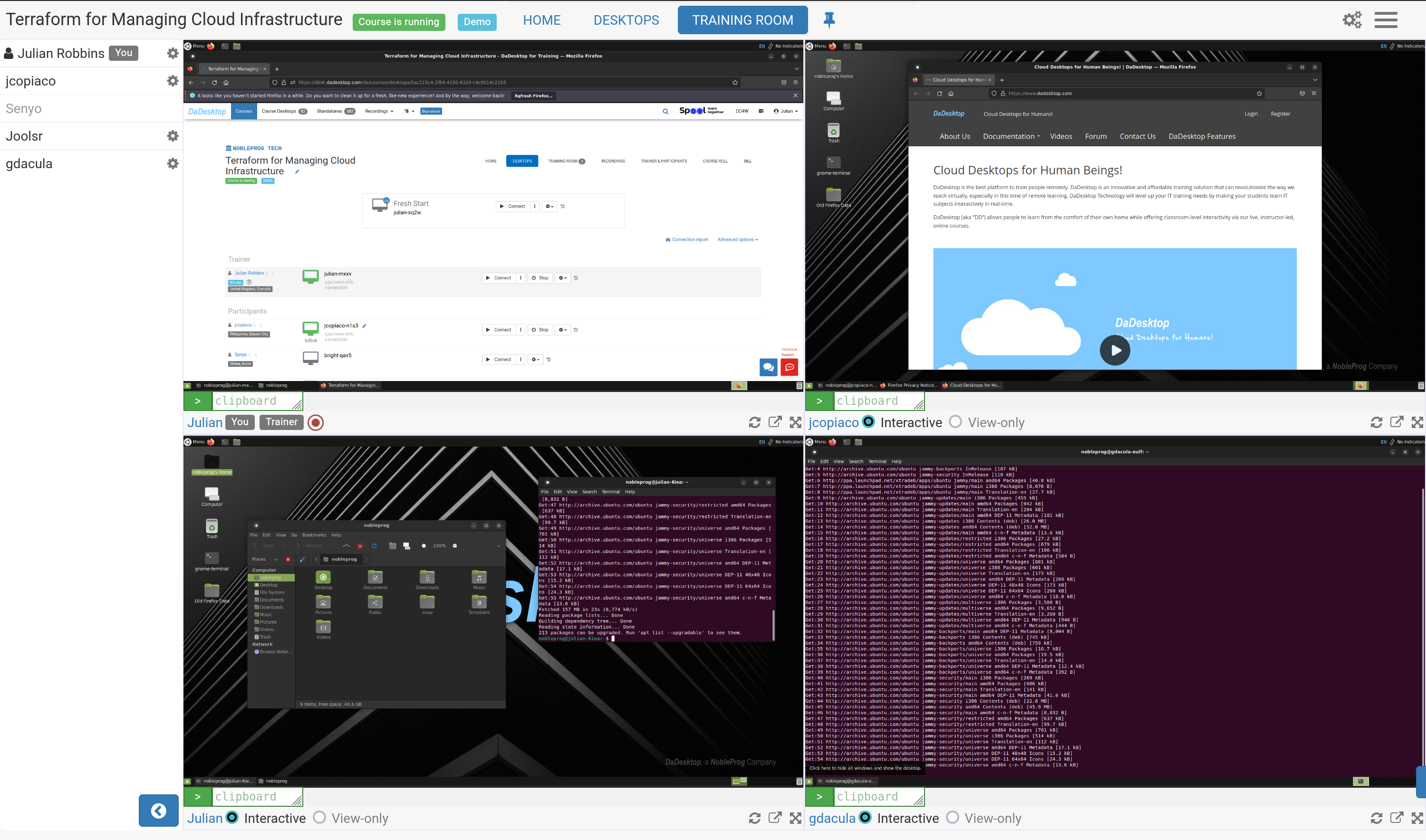The image size is (1426, 840).
Task: Open Course Desktops tab in DaDesktop navbar
Action: pyautogui.click(x=284, y=112)
